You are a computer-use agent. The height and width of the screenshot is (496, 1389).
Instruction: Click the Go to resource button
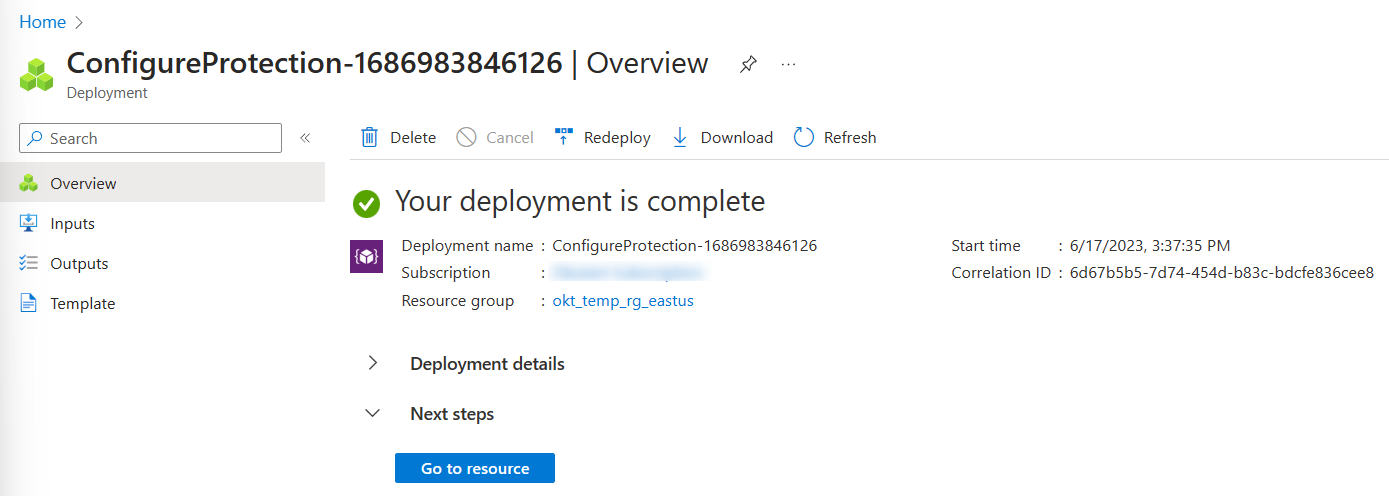click(475, 468)
